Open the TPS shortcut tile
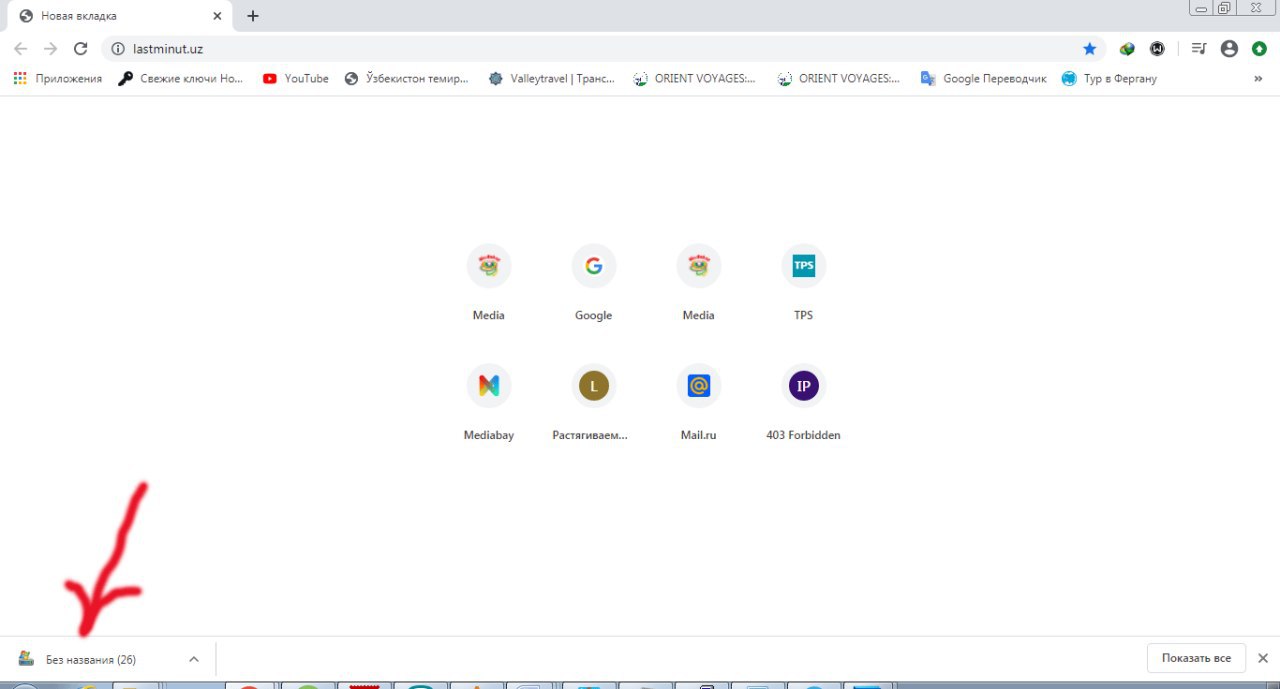Image resolution: width=1280 pixels, height=689 pixels. [803, 283]
